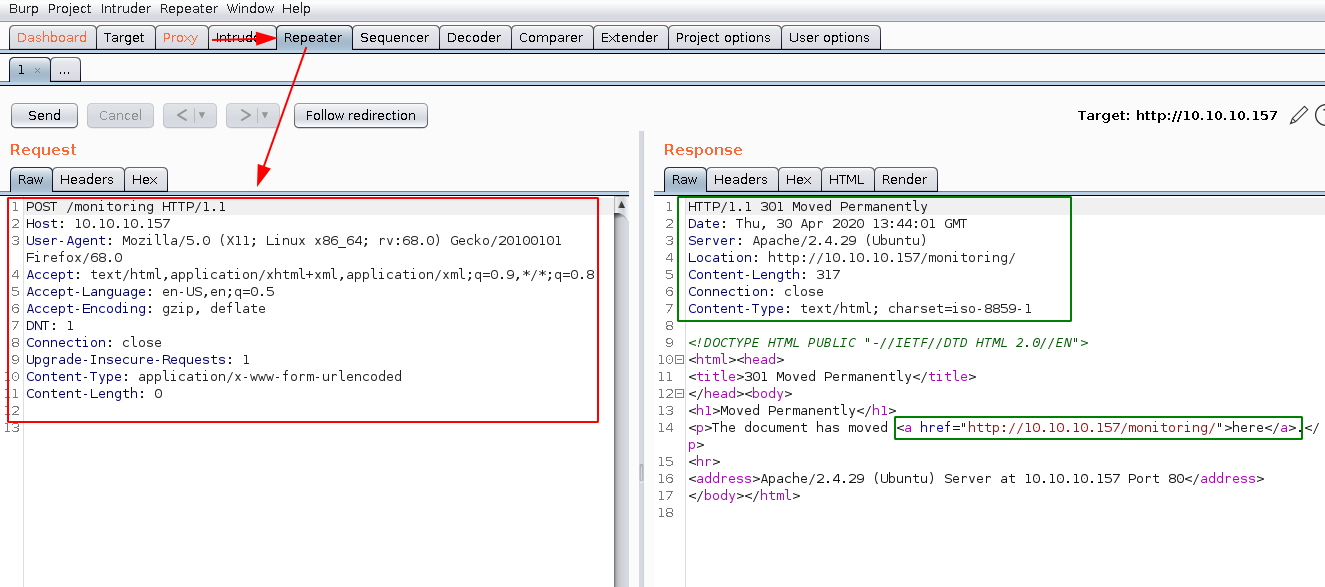Open the Decoder tool tab
This screenshot has width=1325, height=587.
(x=474, y=37)
